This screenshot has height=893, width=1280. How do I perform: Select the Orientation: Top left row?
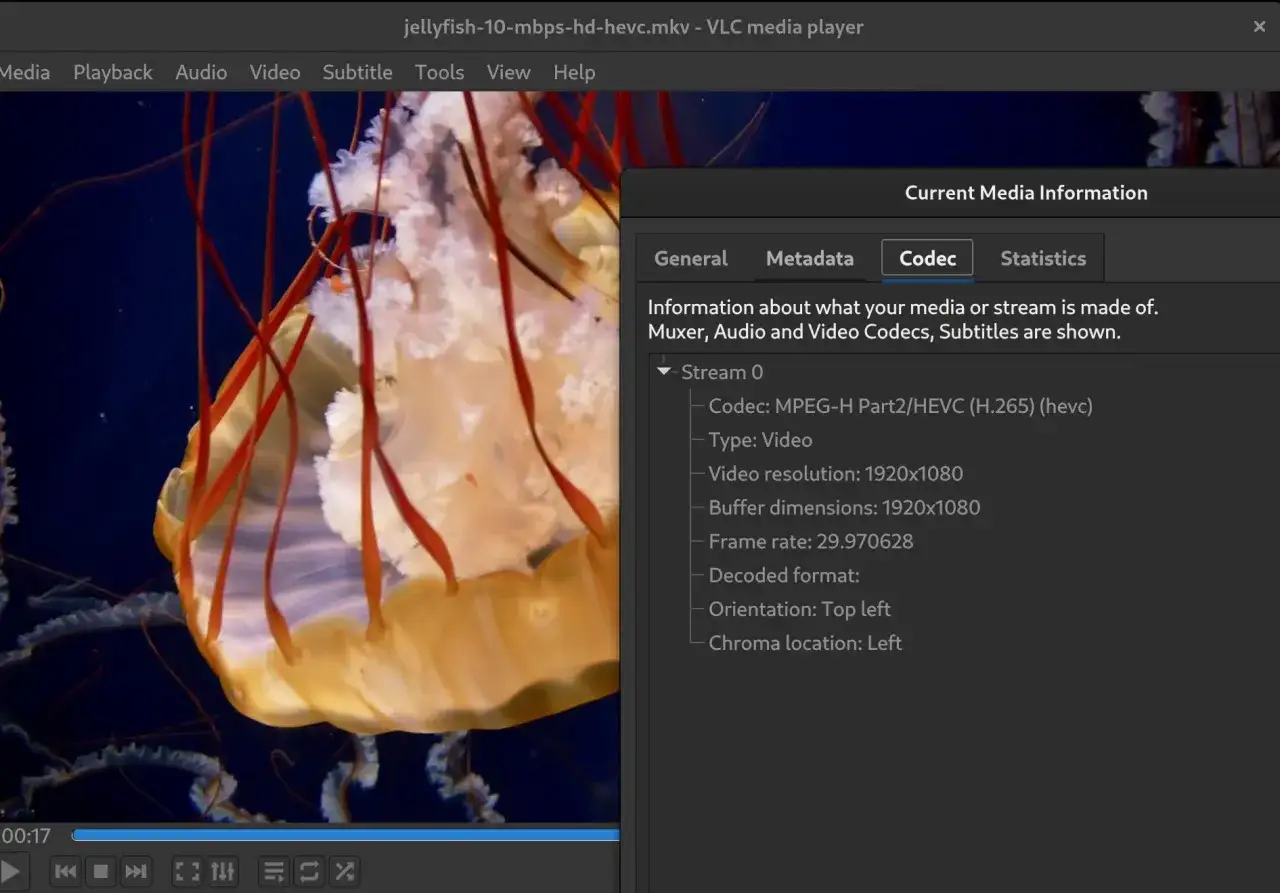click(x=799, y=609)
